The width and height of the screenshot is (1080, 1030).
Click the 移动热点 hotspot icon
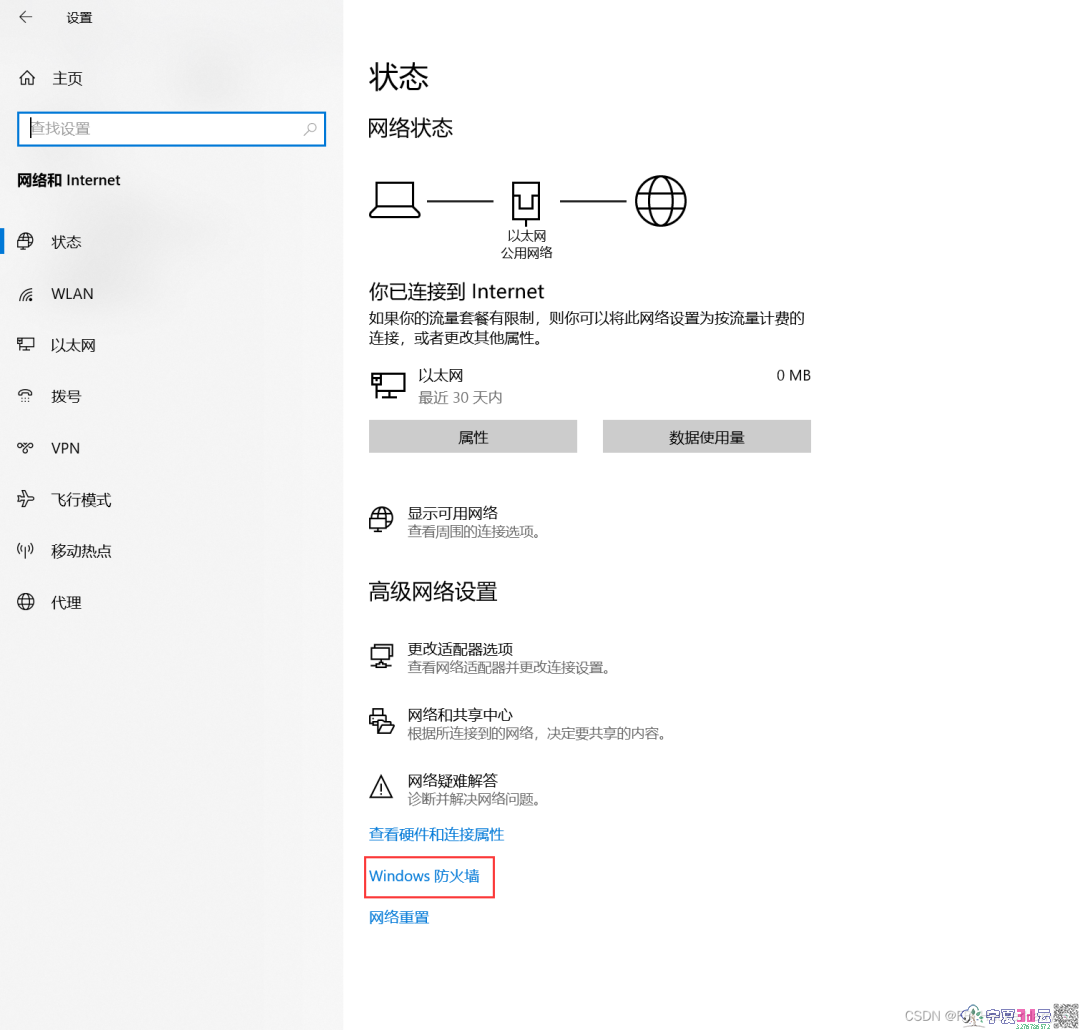[25, 550]
